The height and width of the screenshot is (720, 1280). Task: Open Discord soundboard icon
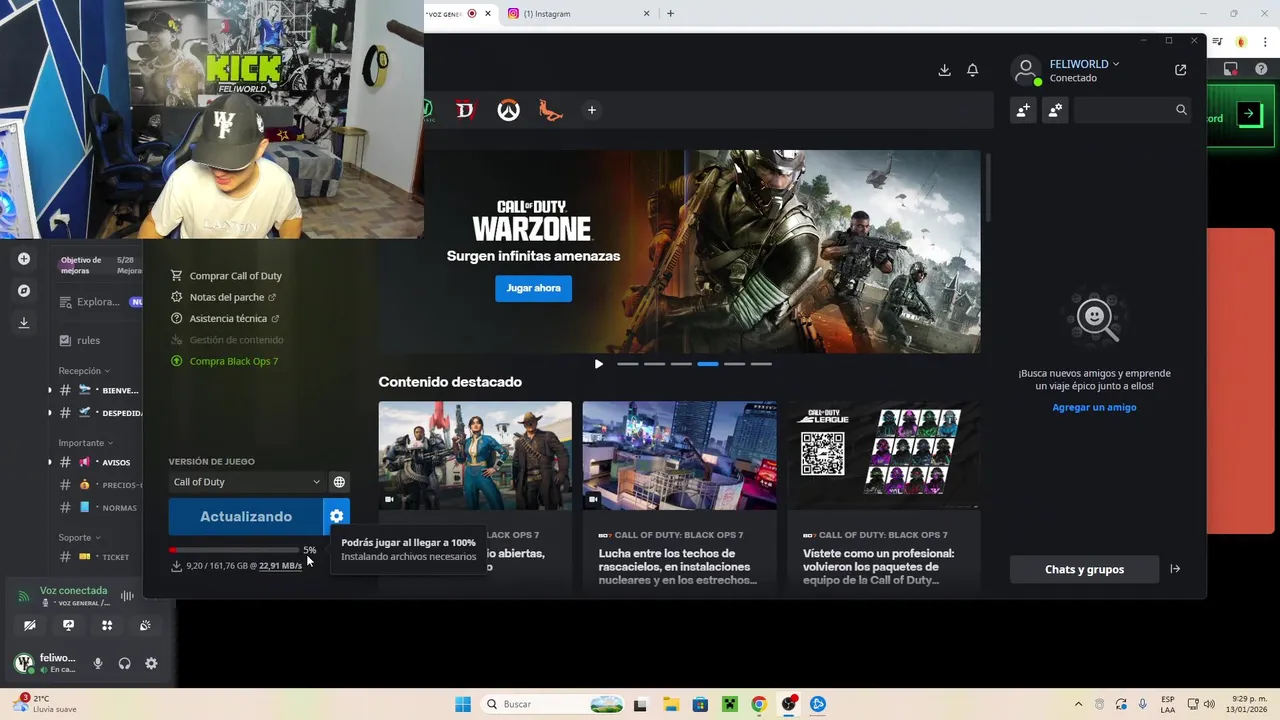[x=145, y=625]
